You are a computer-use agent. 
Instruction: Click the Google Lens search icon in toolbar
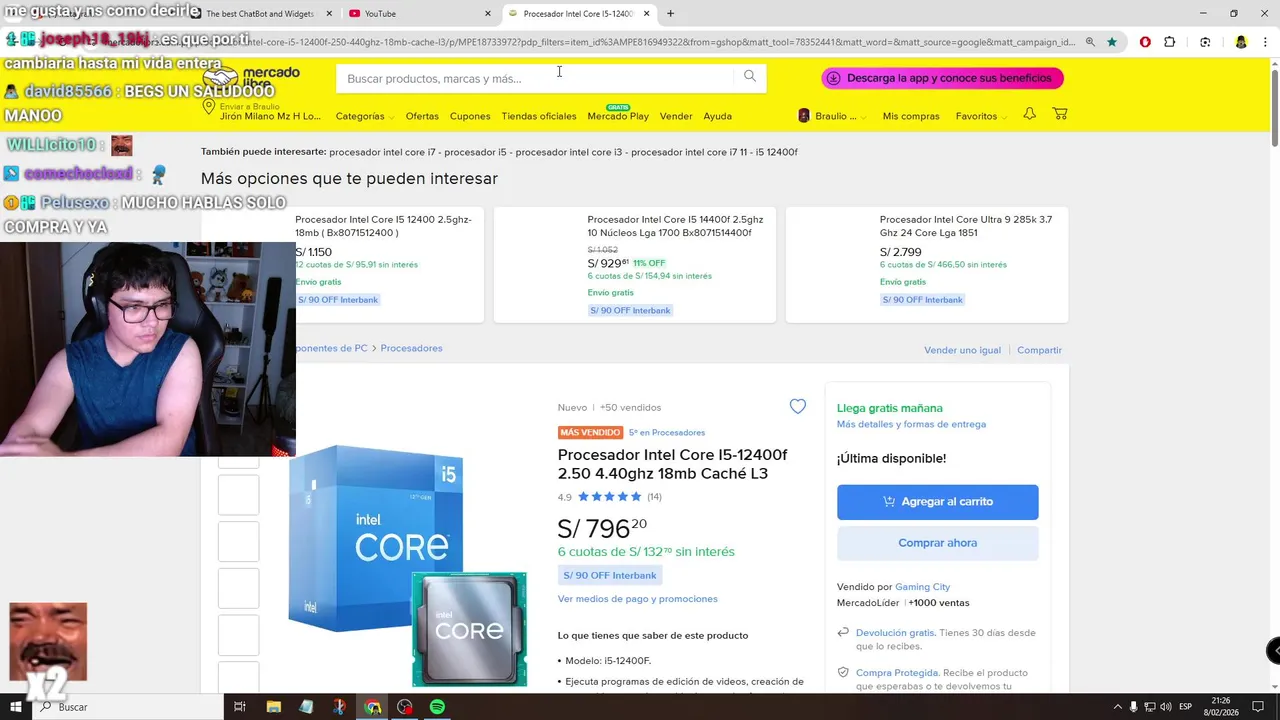pyautogui.click(x=1205, y=42)
